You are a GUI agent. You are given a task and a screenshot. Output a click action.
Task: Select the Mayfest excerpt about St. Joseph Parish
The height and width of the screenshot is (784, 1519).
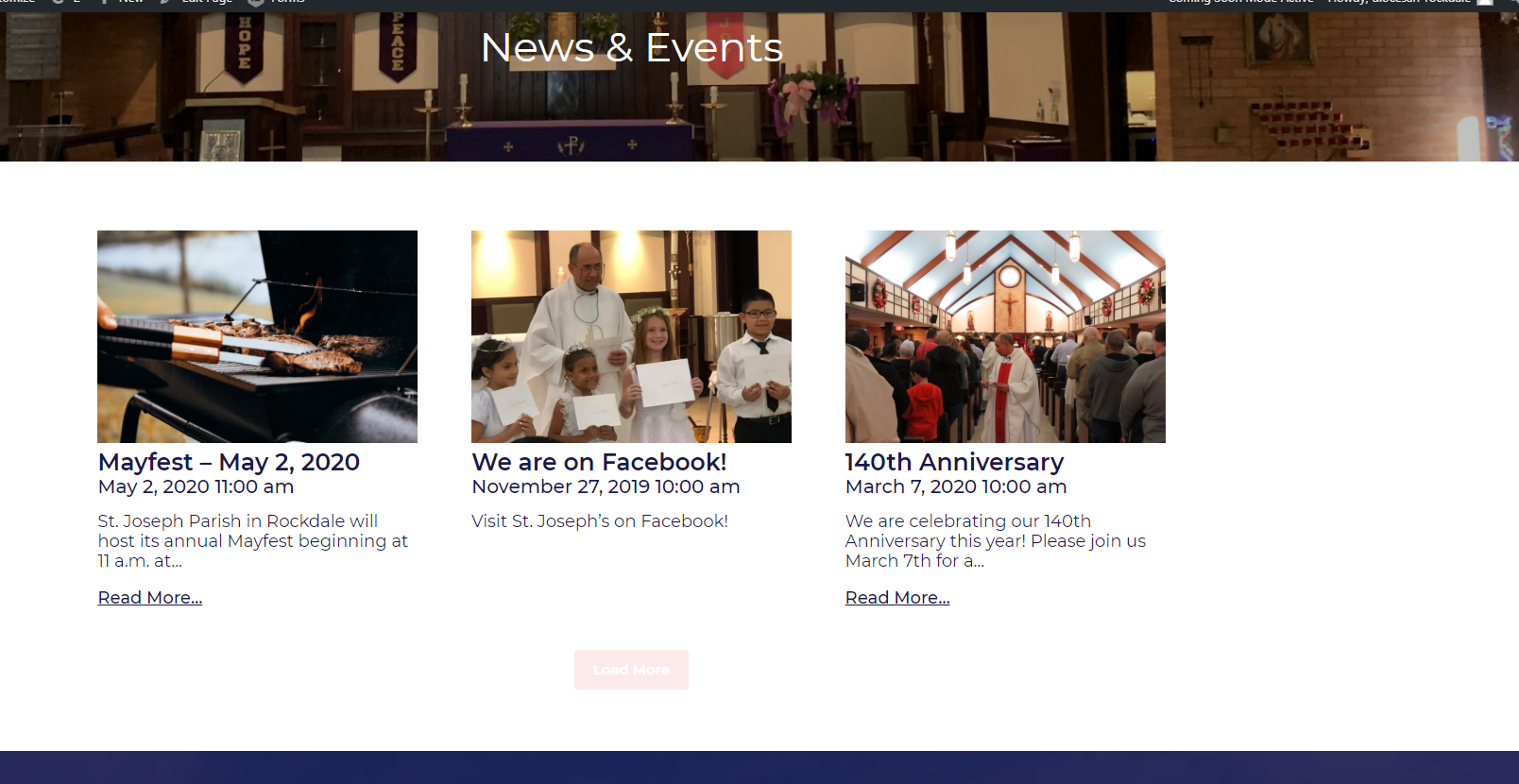(253, 541)
